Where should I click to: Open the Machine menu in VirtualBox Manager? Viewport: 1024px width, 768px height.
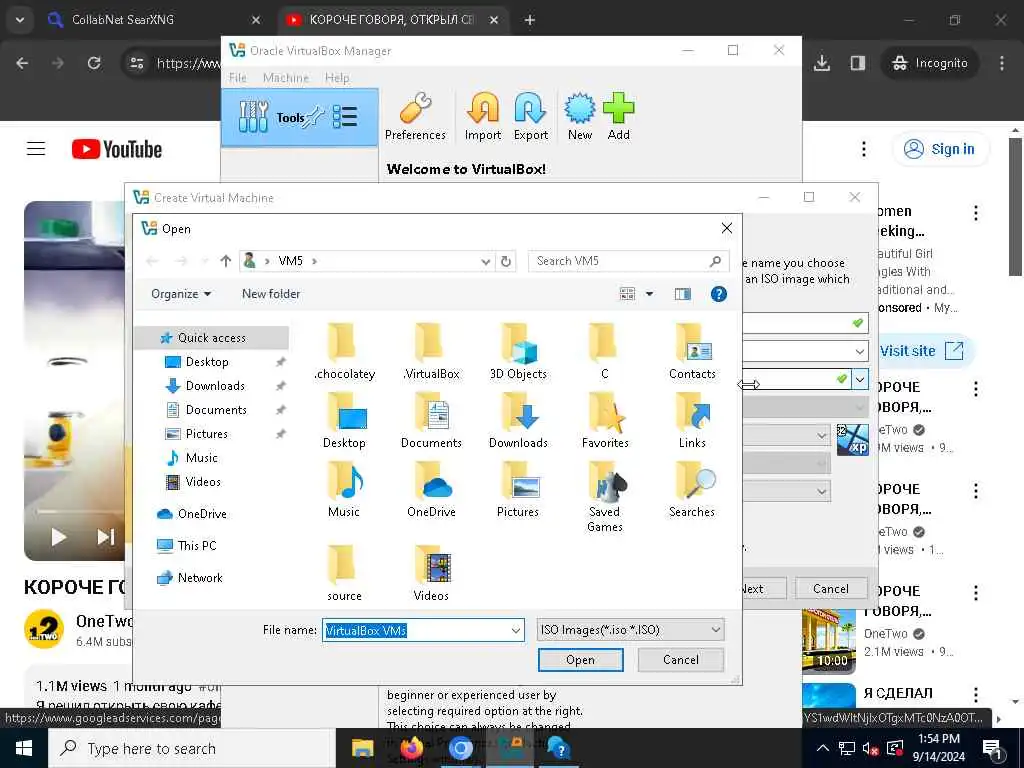(285, 78)
